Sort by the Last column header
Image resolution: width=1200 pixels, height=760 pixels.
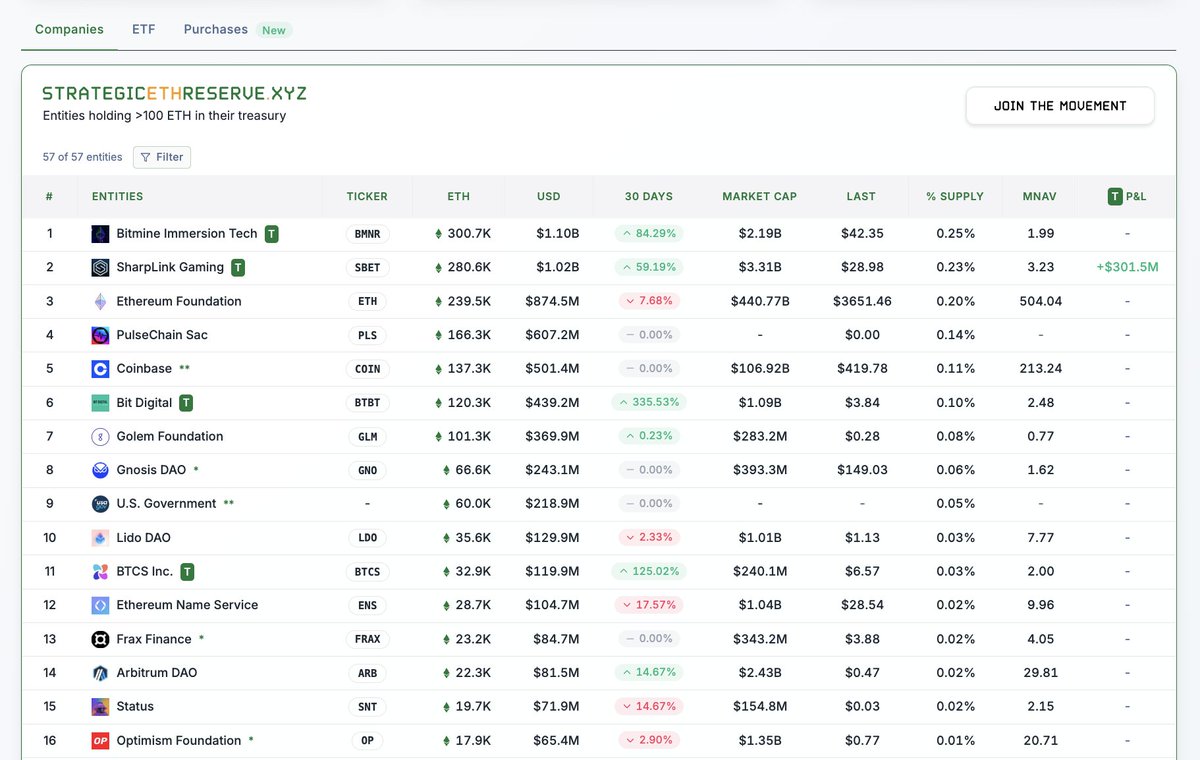point(860,197)
